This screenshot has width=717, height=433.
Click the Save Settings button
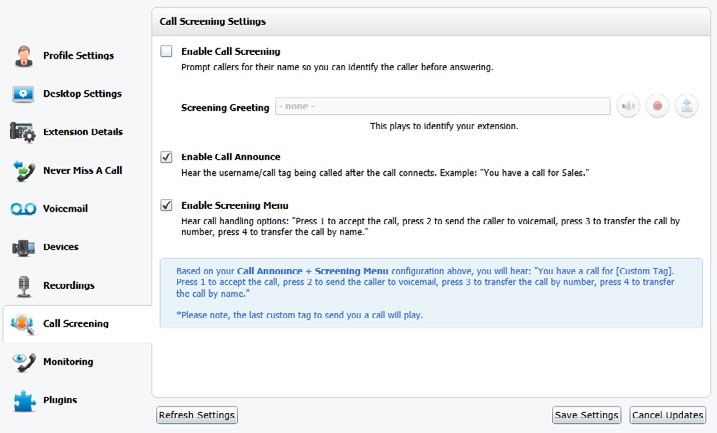coord(586,415)
